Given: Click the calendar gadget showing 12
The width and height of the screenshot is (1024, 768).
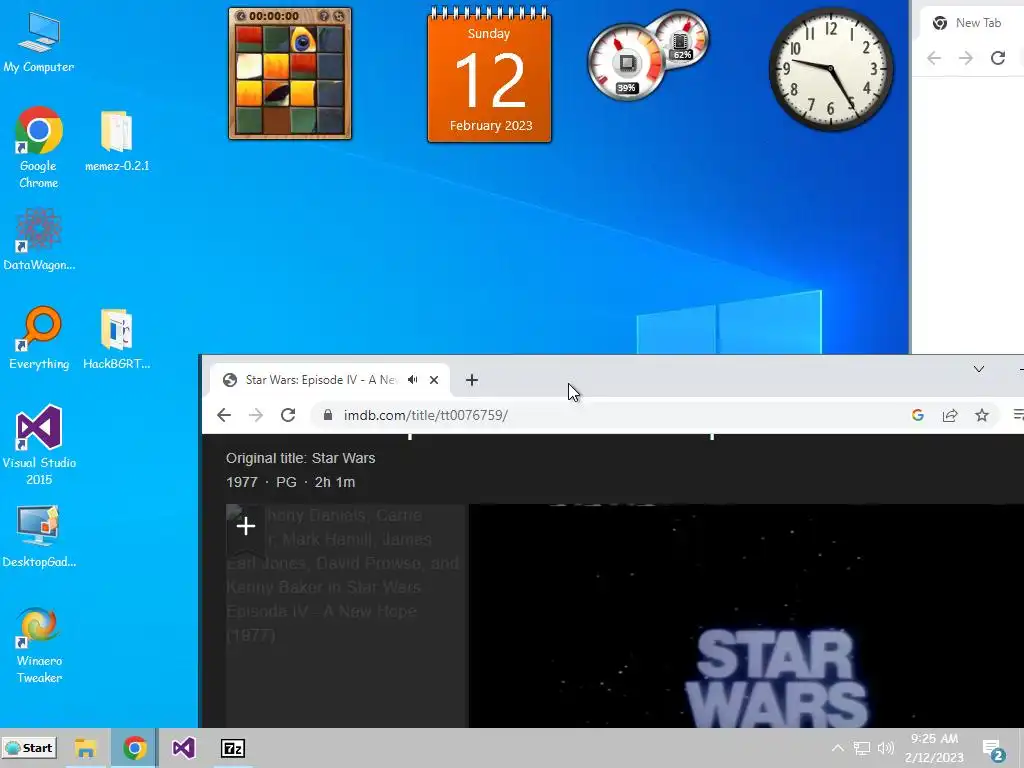Looking at the screenshot, I should click(x=489, y=74).
